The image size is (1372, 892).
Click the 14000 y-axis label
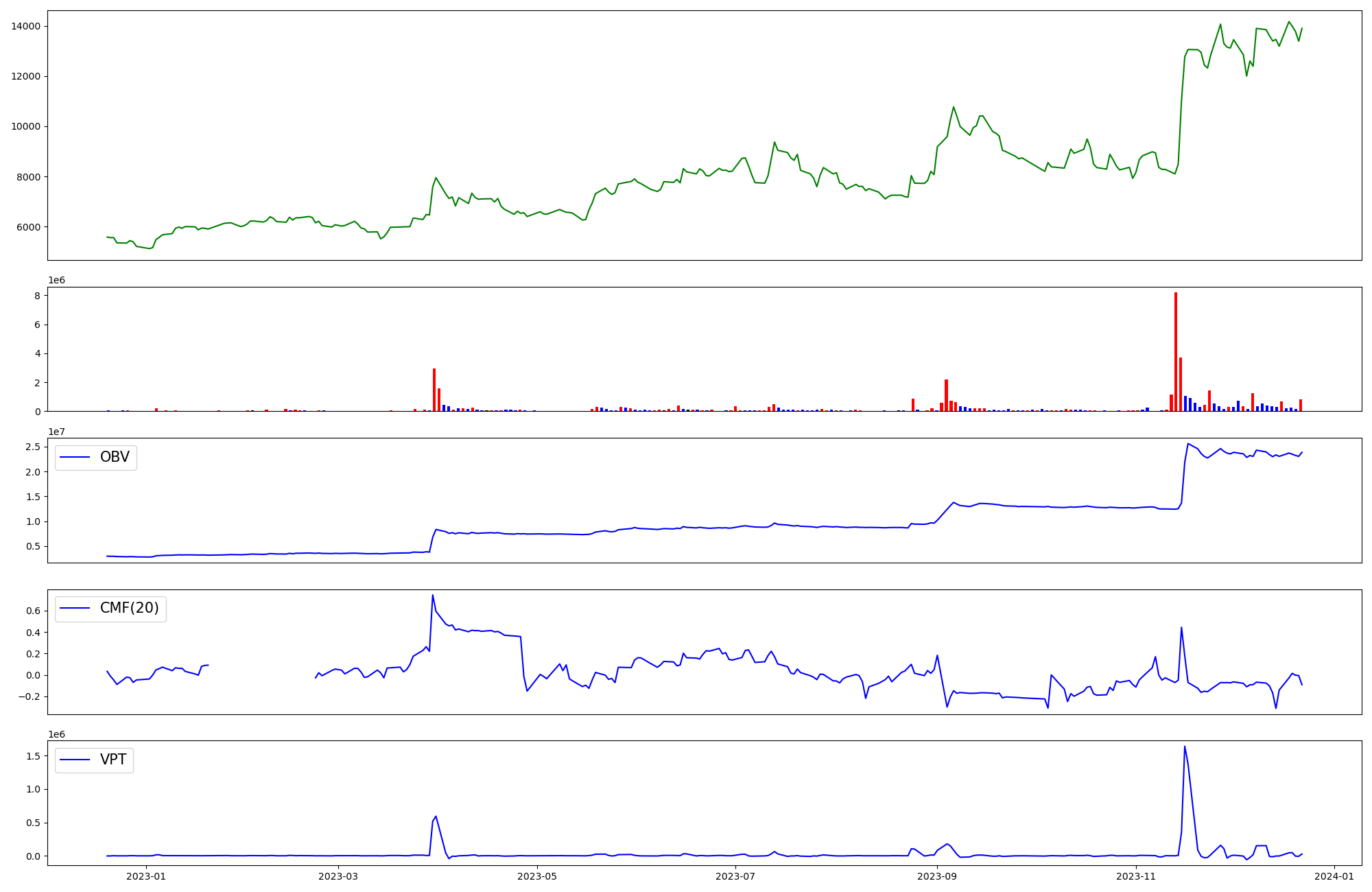(x=25, y=26)
